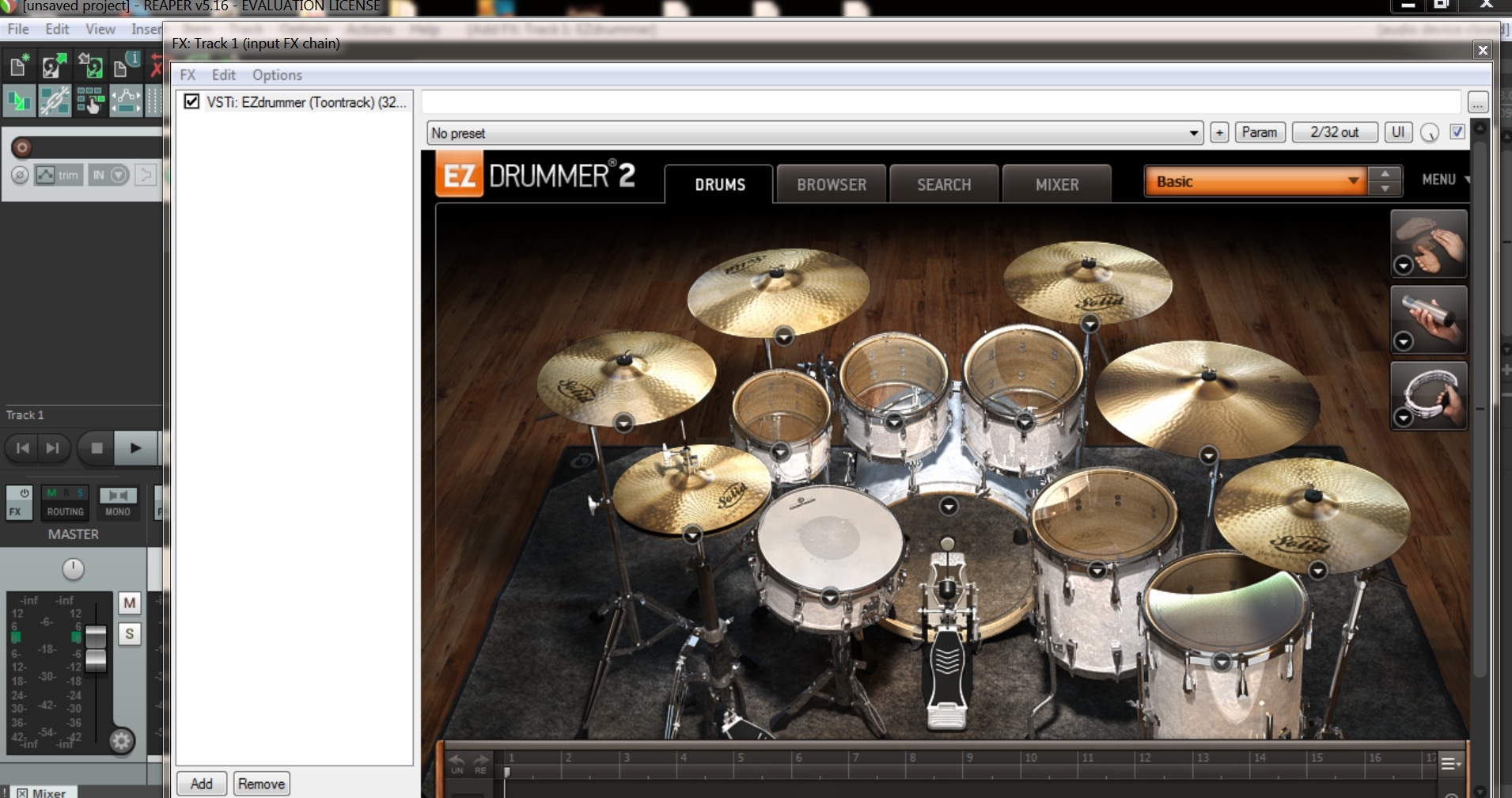
Task: Open the kick drum options arrow
Action: point(949,506)
